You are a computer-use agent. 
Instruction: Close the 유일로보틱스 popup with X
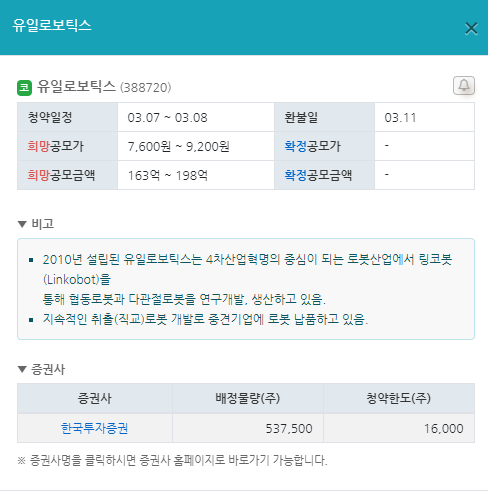click(471, 29)
